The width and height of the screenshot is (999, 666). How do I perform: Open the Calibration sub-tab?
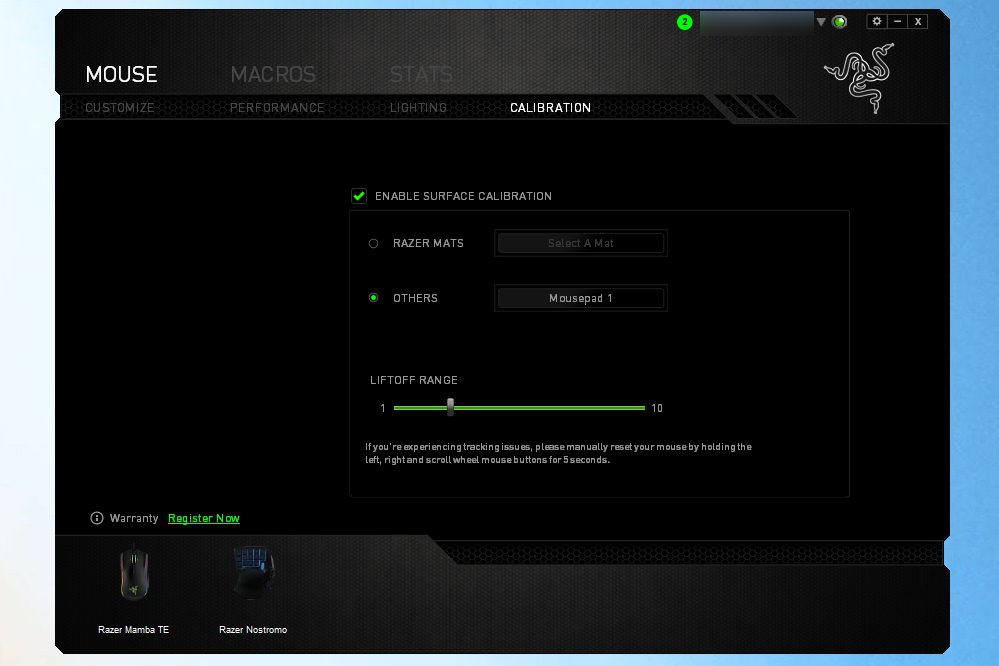[550, 108]
